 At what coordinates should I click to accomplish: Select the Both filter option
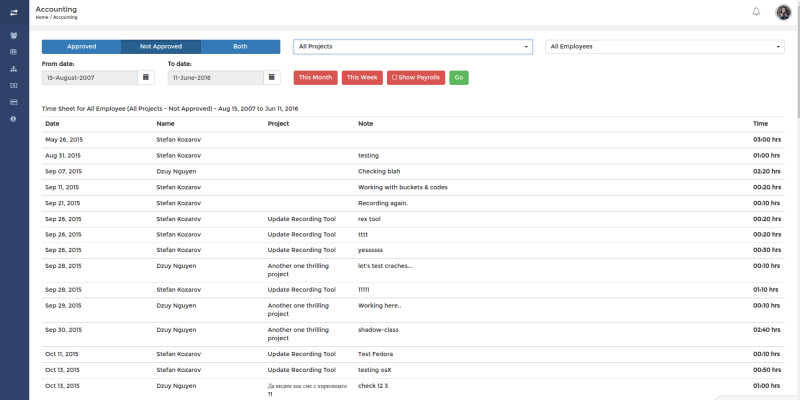tap(240, 46)
